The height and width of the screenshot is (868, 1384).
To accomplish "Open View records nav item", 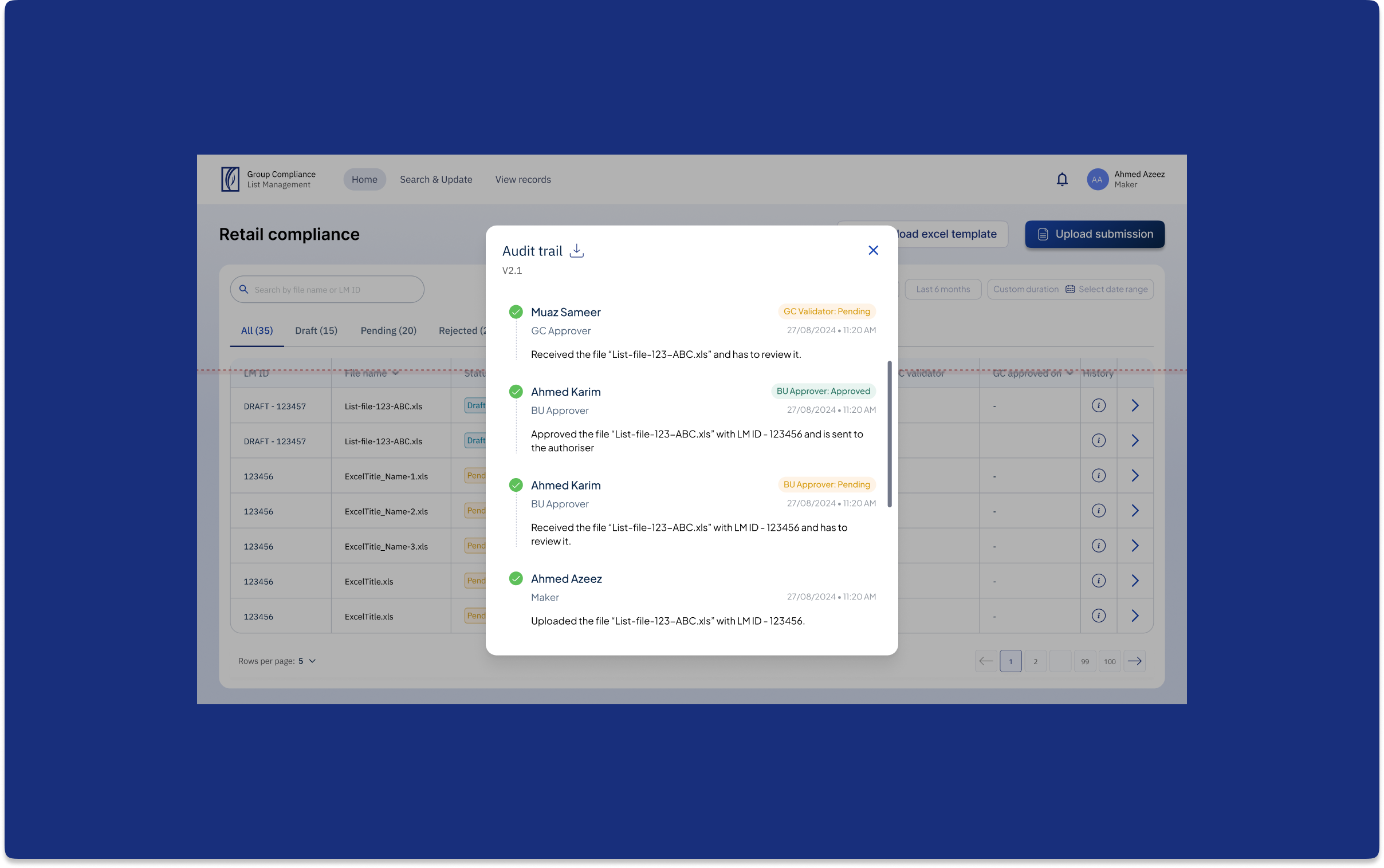I will coord(522,180).
